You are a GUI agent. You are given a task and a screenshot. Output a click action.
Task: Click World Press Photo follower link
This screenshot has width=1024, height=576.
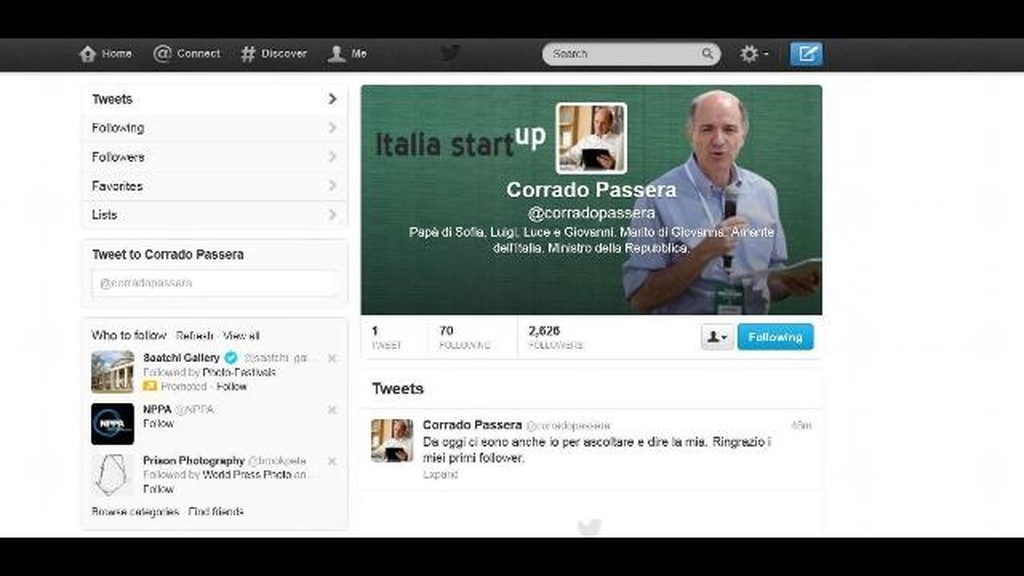[247, 475]
